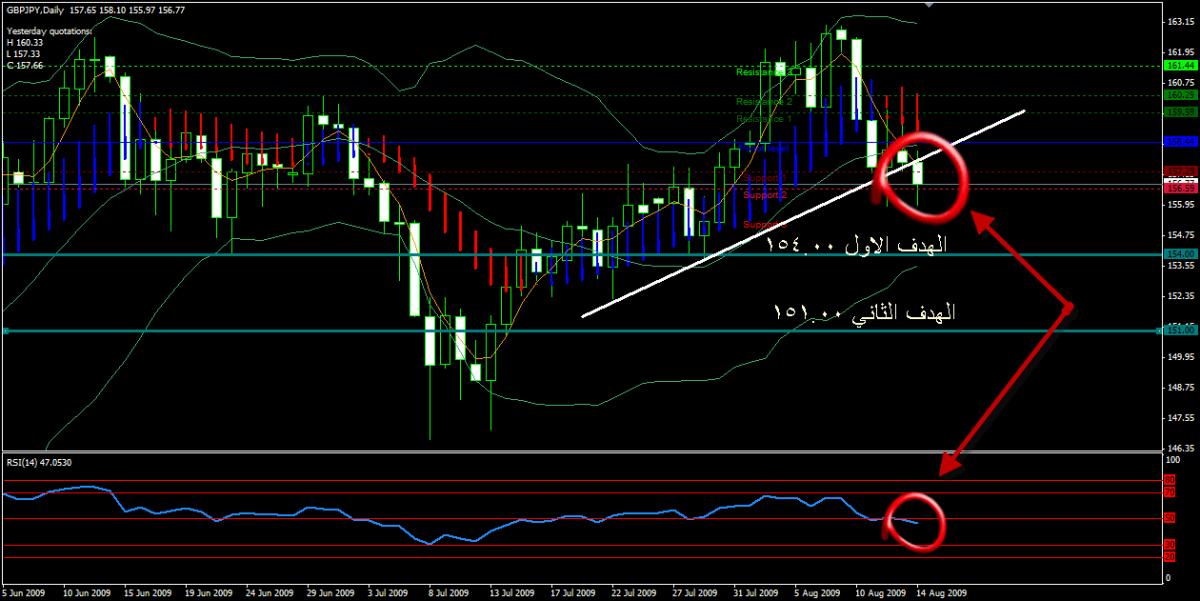The width and height of the screenshot is (1200, 601).
Task: Click the '19 Jun 2009' date label
Action: click(210, 593)
